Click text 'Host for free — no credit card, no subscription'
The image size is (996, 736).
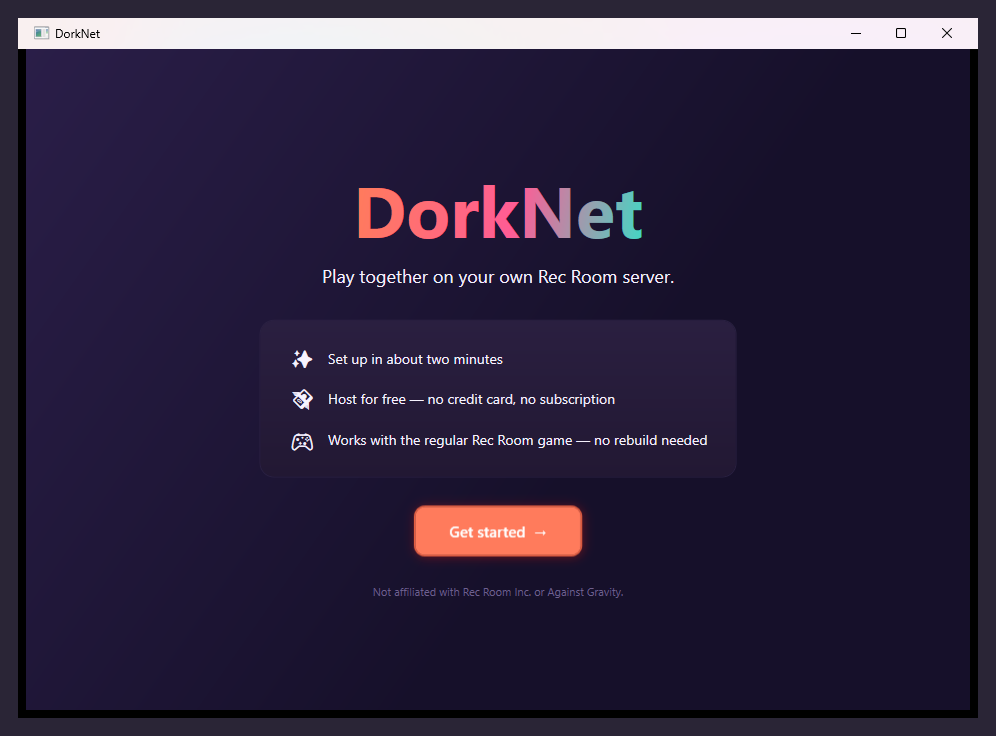pyautogui.click(x=471, y=399)
